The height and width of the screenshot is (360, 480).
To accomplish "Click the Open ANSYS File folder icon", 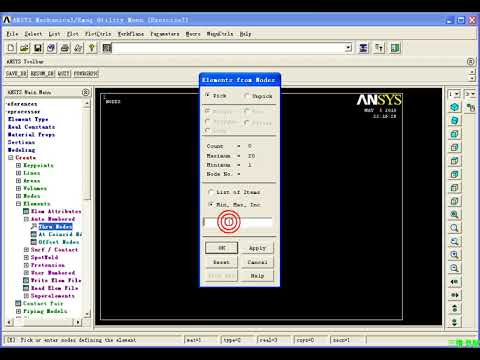I will 24,48.
